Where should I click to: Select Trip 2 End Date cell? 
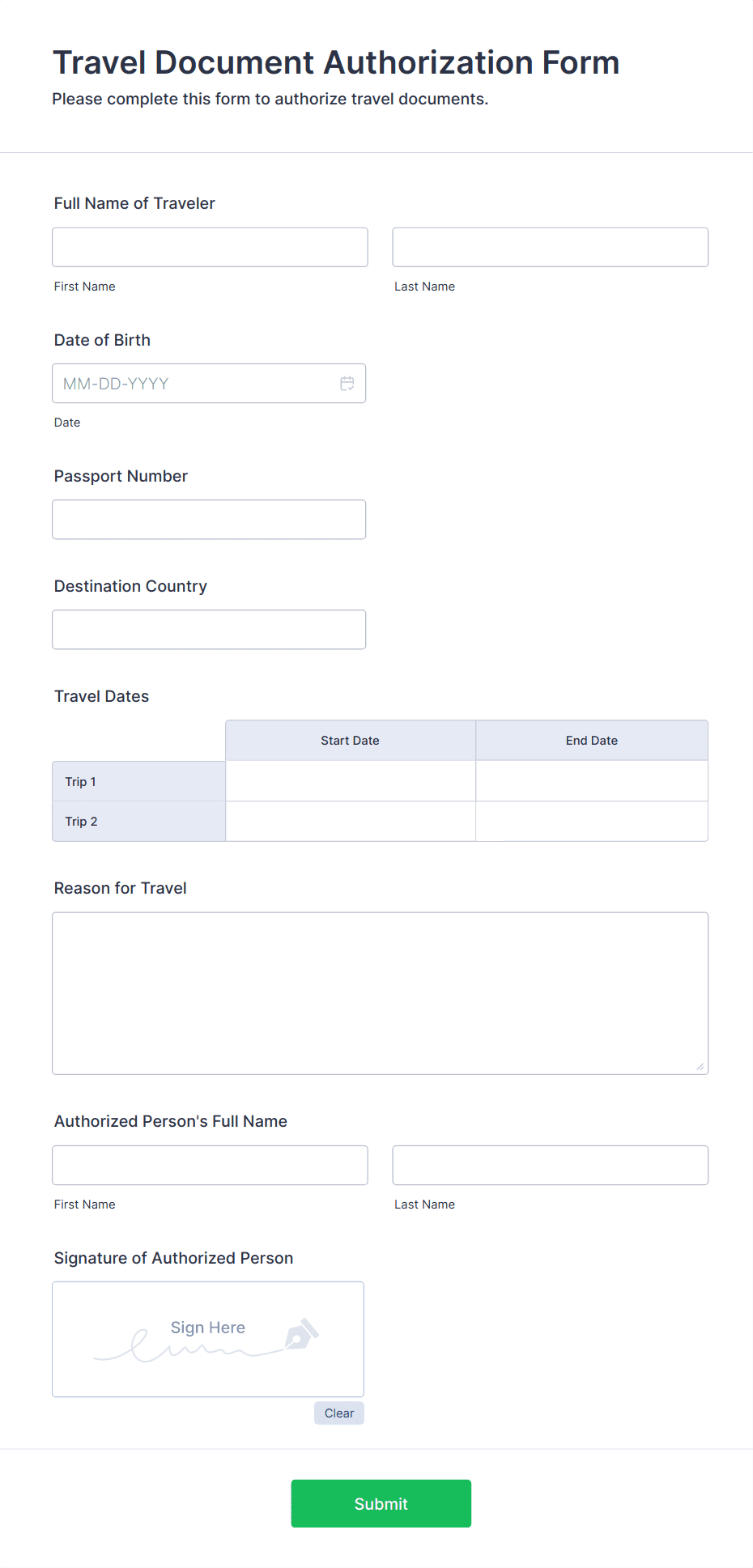tap(591, 822)
